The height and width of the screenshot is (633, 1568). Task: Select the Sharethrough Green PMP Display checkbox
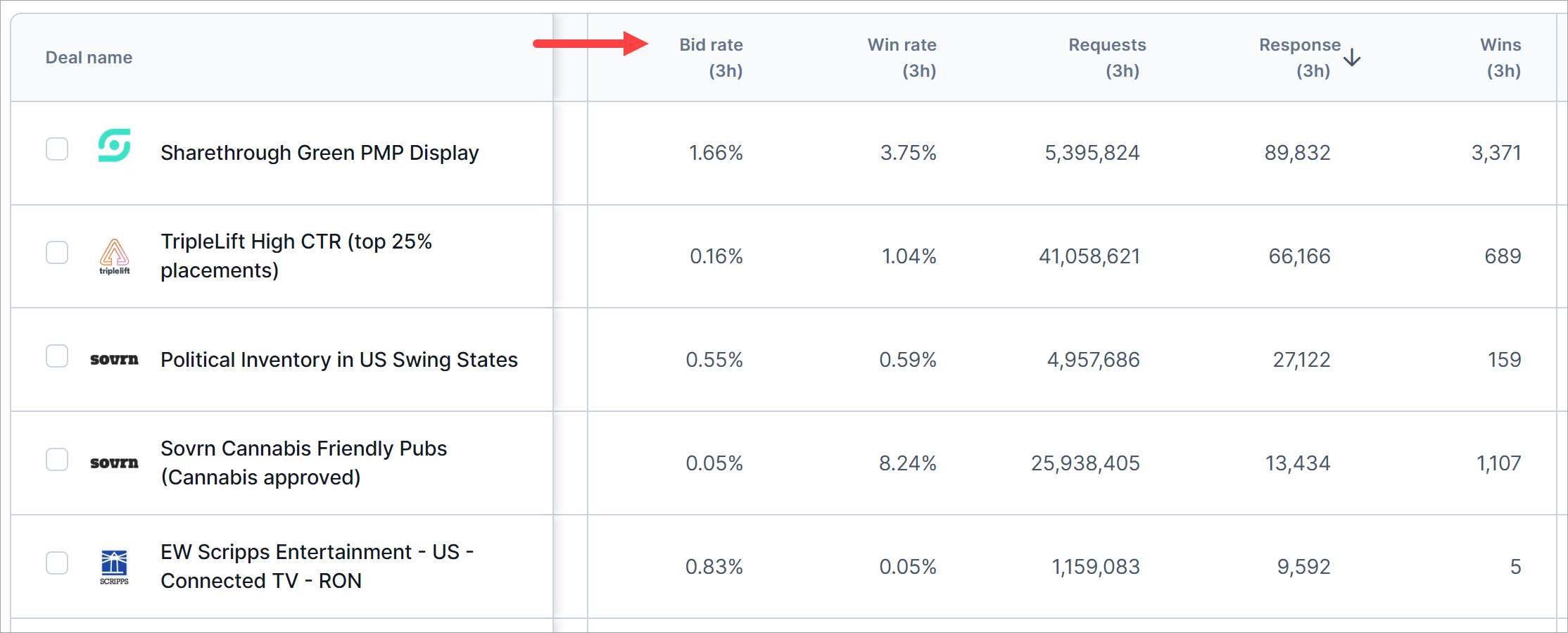click(57, 149)
